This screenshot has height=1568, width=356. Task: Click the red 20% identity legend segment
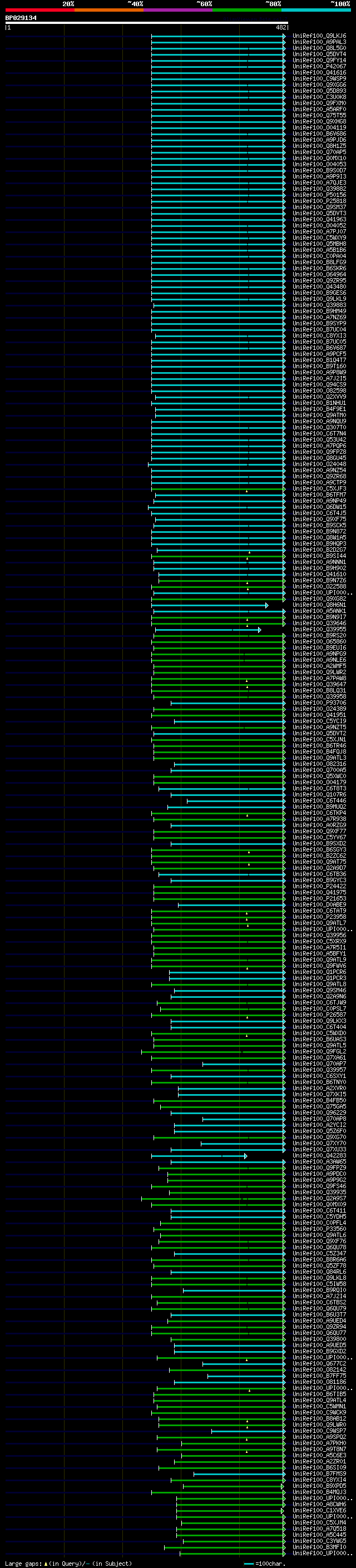point(39,10)
